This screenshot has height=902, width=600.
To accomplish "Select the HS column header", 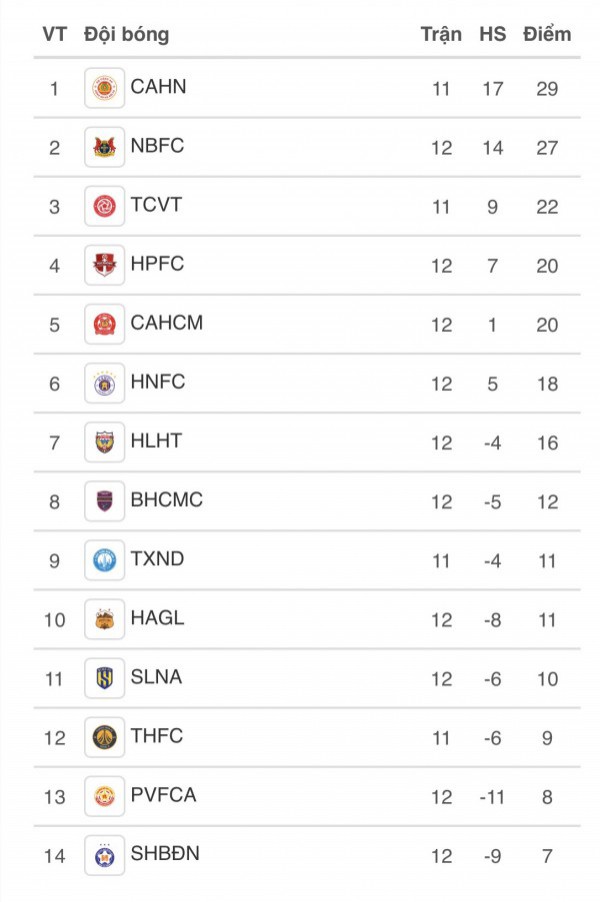I will coord(492,34).
